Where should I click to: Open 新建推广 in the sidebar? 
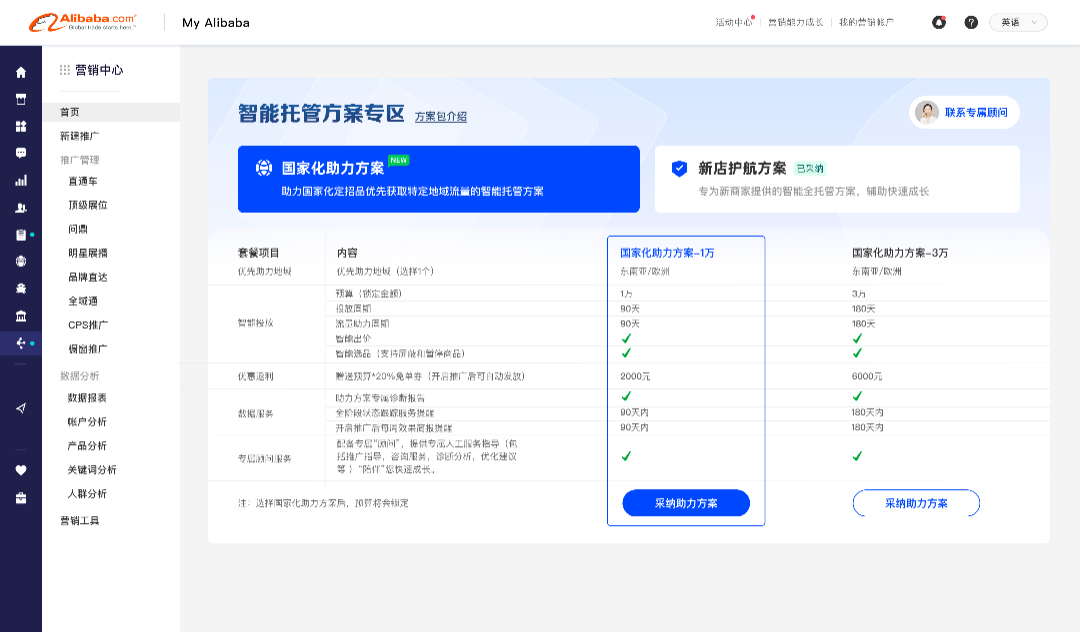tap(79, 136)
